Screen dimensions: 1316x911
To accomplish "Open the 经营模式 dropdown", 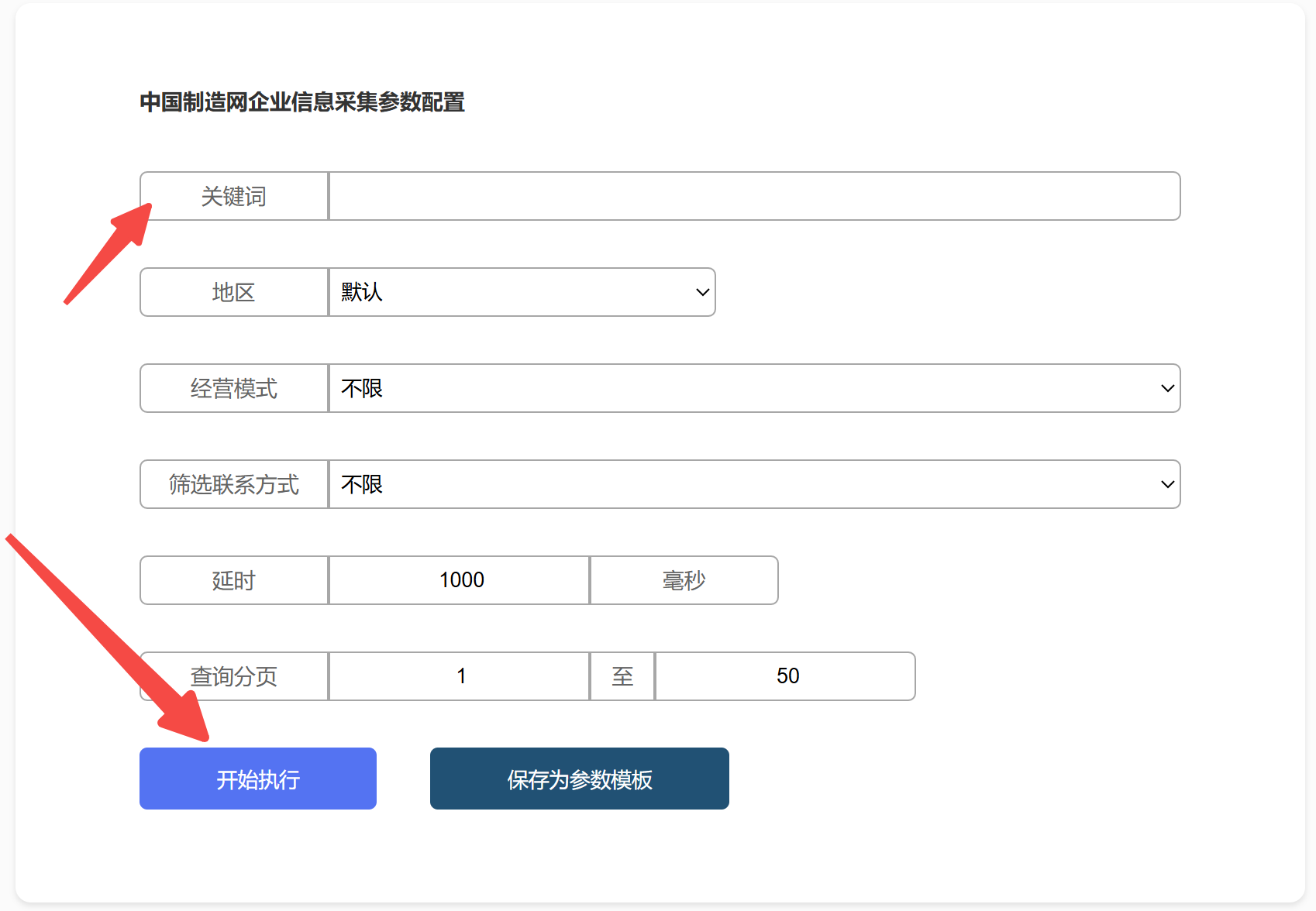I will tap(754, 388).
